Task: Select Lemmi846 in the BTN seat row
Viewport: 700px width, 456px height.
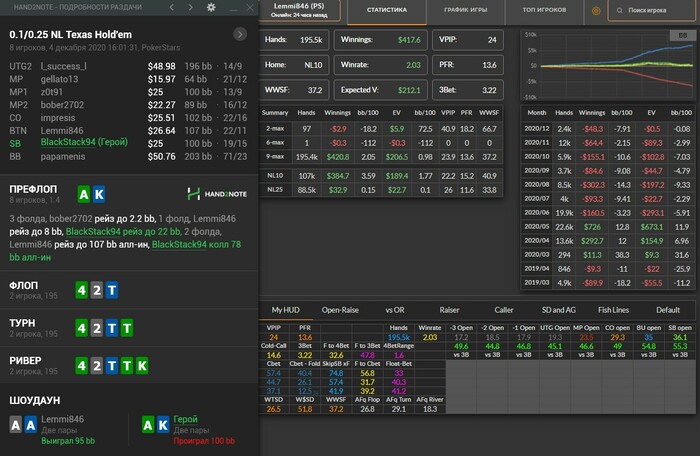Action: (62, 131)
